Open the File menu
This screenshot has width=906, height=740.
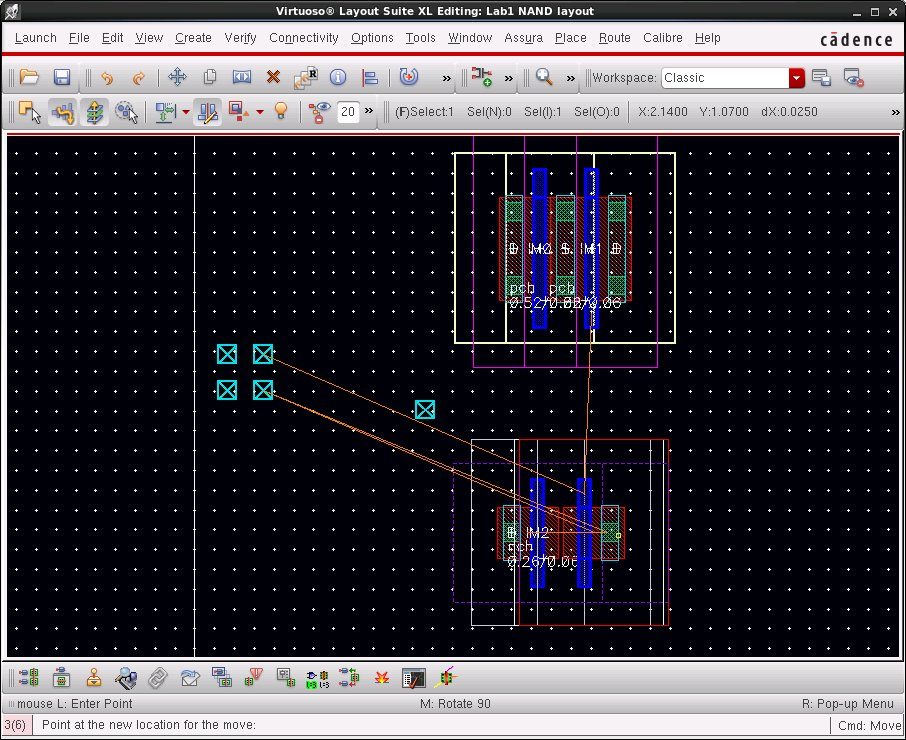(79, 38)
